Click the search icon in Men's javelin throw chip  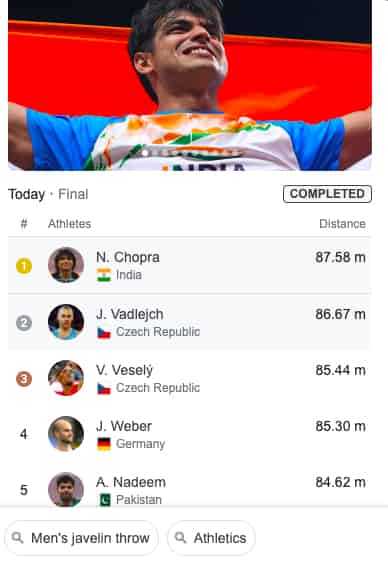(17, 538)
